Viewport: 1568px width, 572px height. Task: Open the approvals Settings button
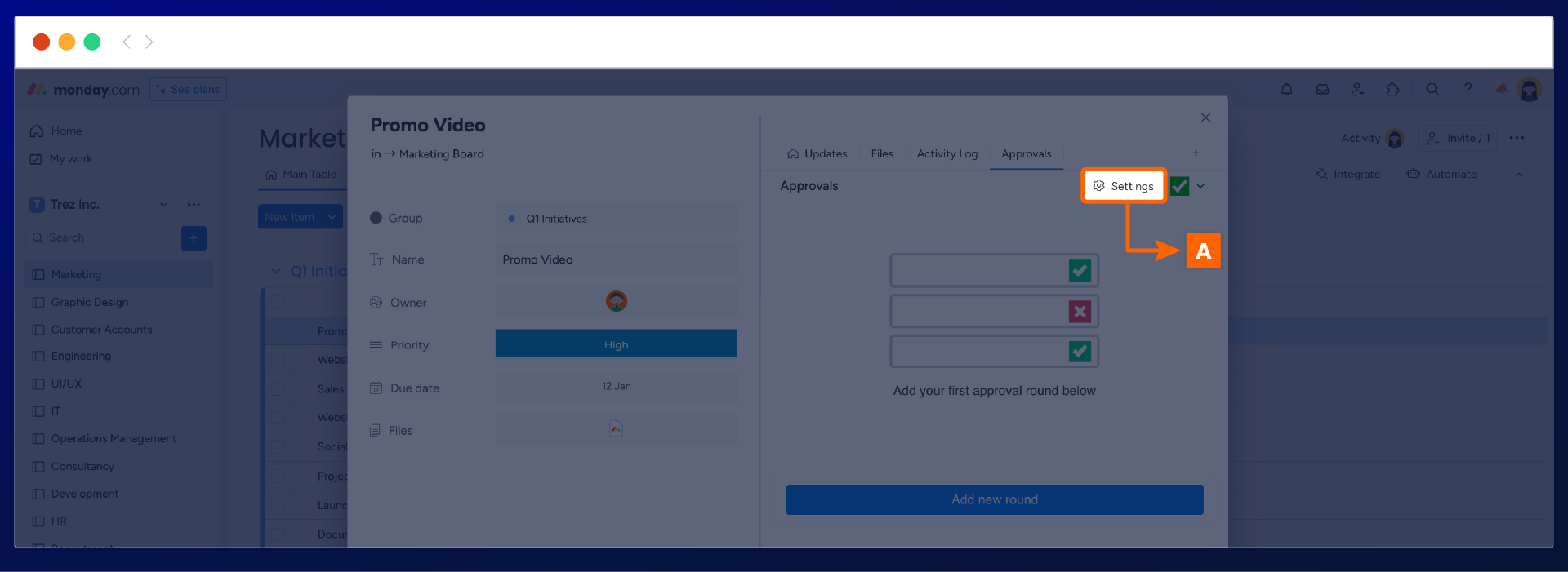[x=1124, y=186]
